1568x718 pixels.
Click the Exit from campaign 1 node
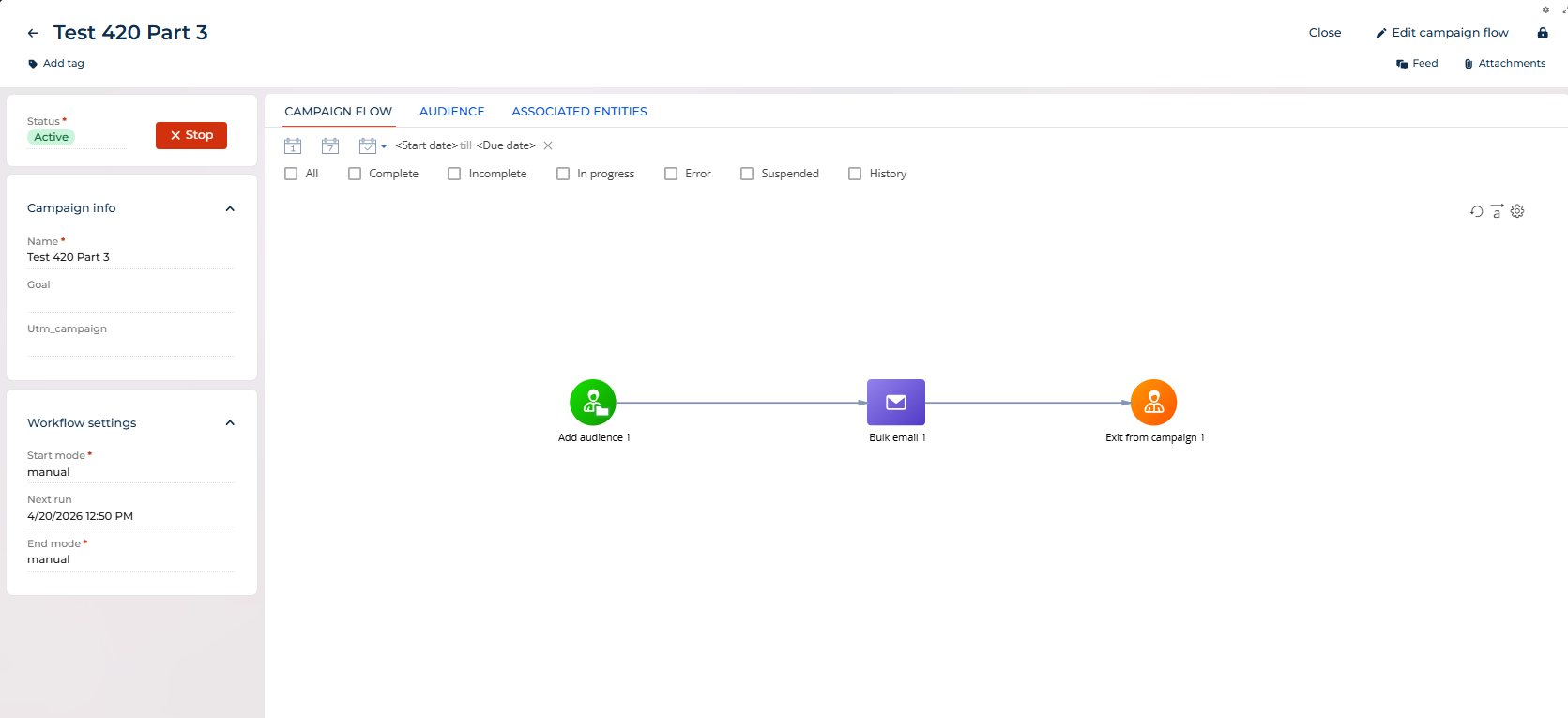pyautogui.click(x=1153, y=403)
